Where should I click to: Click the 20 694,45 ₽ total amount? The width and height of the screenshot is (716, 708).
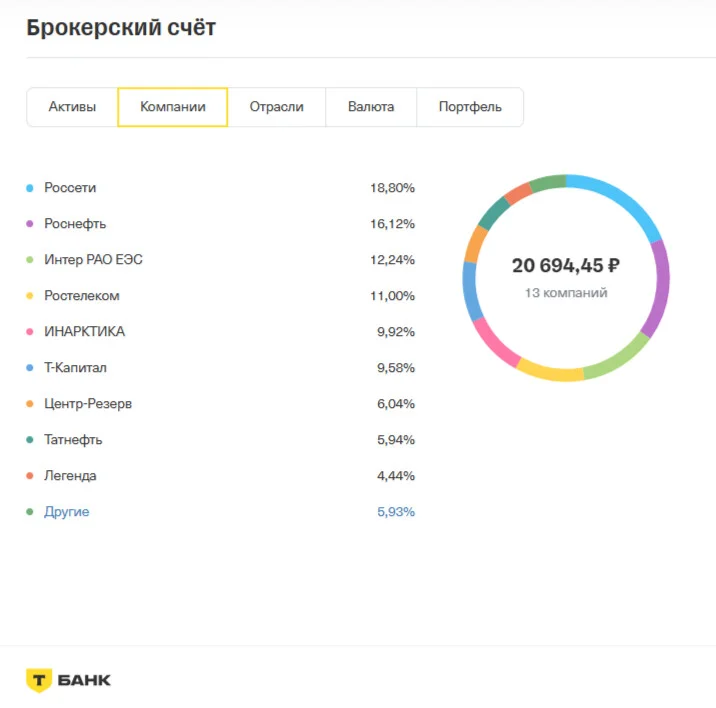566,266
